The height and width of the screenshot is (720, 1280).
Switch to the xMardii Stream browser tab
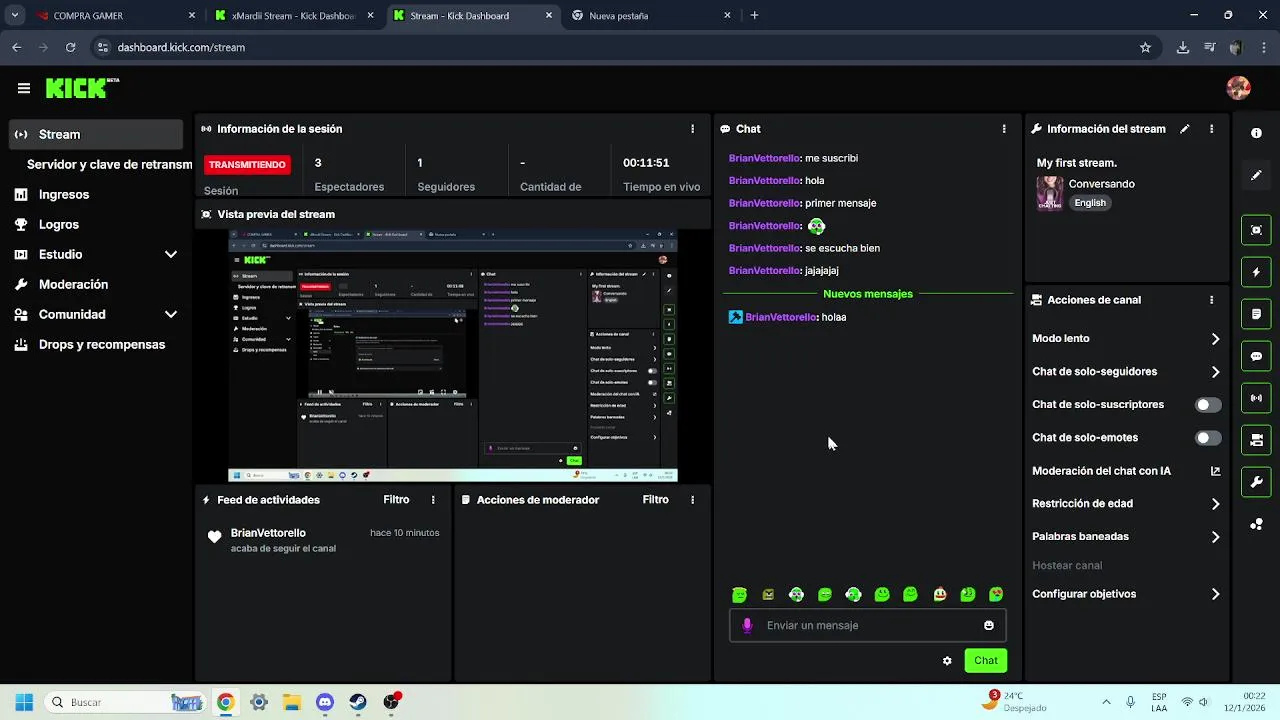[294, 16]
